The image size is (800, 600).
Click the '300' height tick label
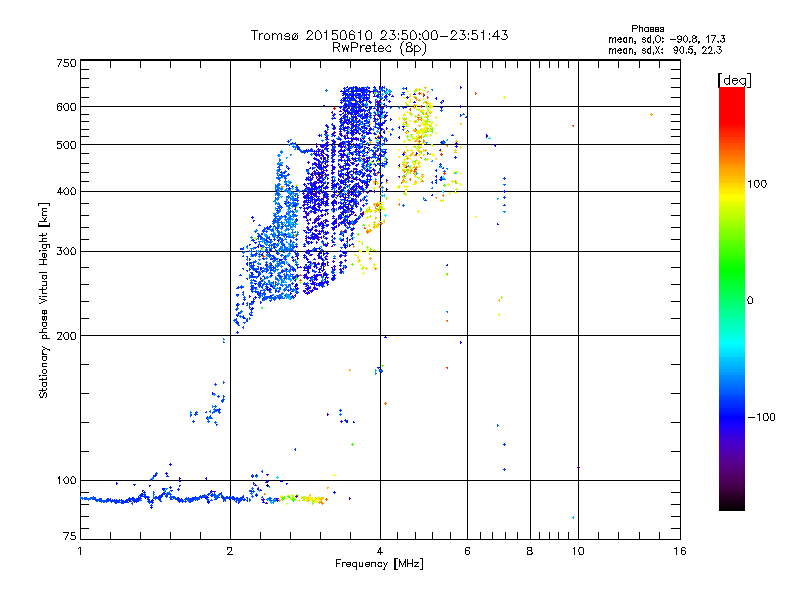pyautogui.click(x=67, y=252)
